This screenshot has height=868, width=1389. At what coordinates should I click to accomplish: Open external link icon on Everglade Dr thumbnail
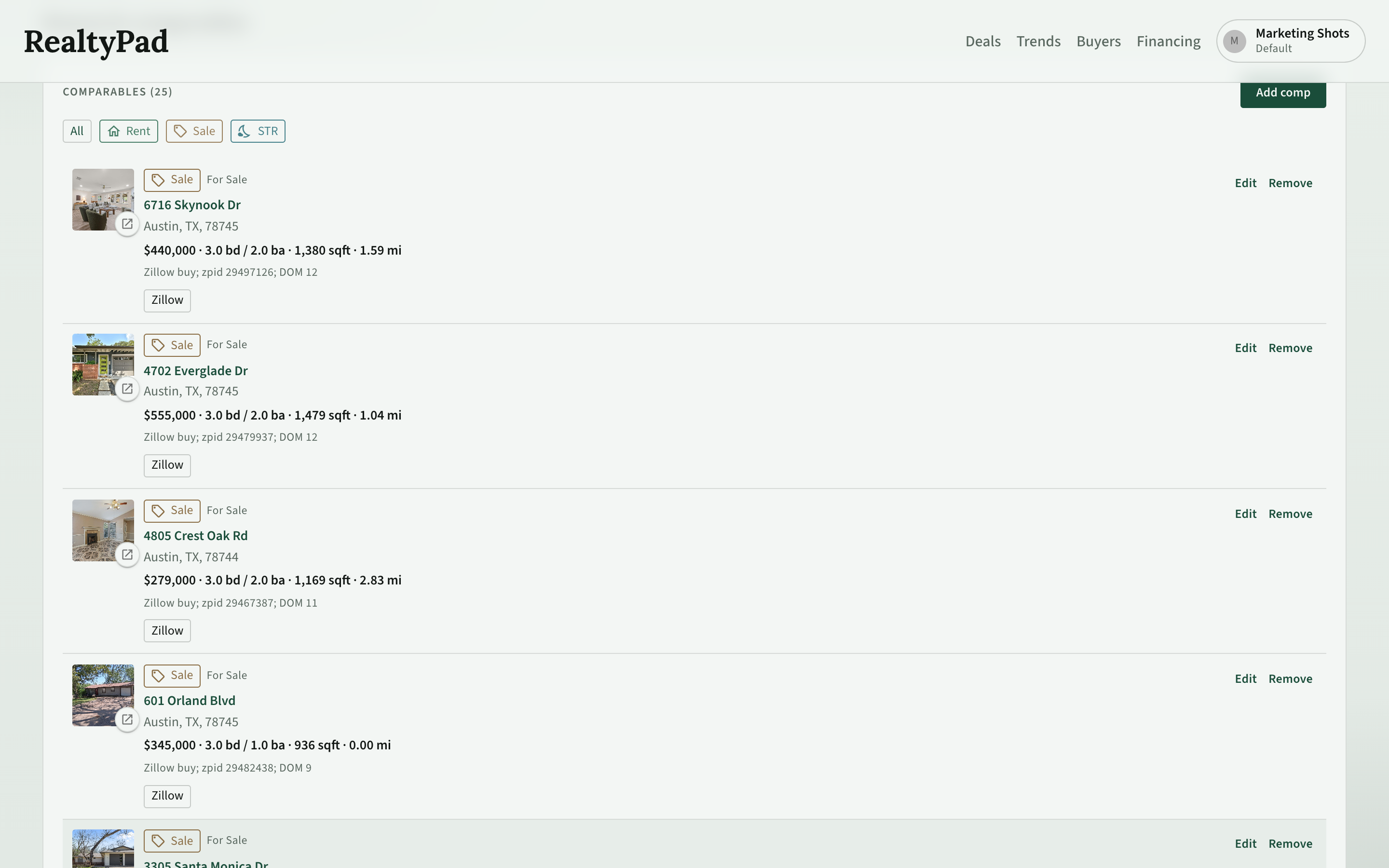127,389
